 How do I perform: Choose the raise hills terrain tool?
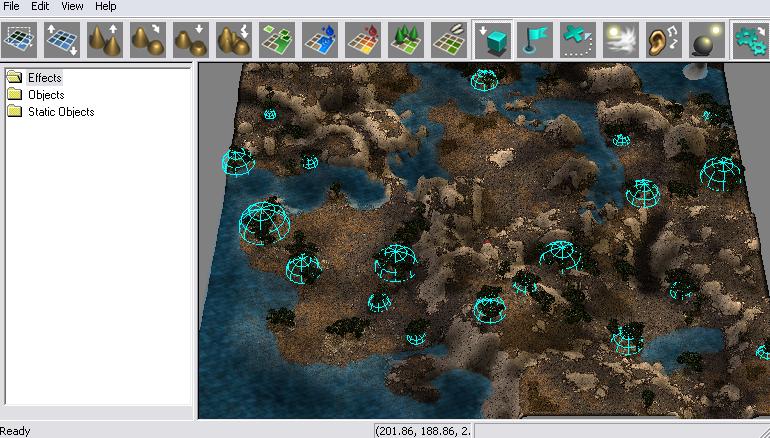[x=106, y=39]
